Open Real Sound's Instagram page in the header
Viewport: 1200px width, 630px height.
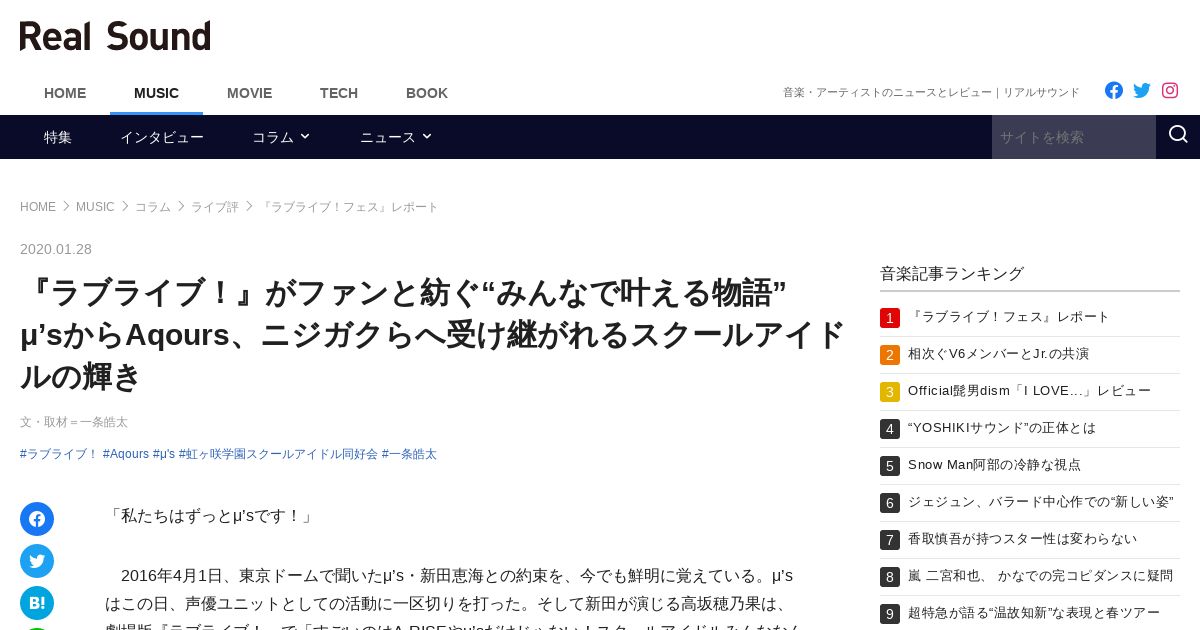1170,90
